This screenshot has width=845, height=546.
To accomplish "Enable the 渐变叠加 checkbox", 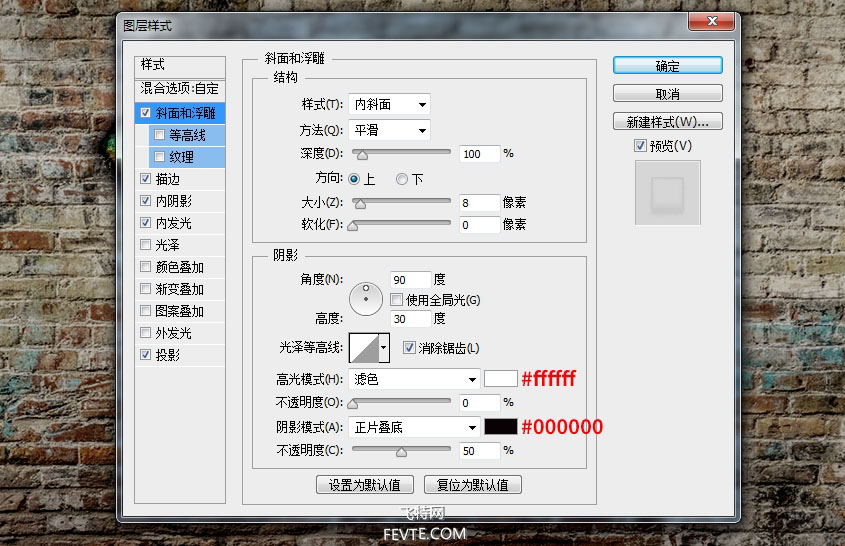I will [x=145, y=289].
